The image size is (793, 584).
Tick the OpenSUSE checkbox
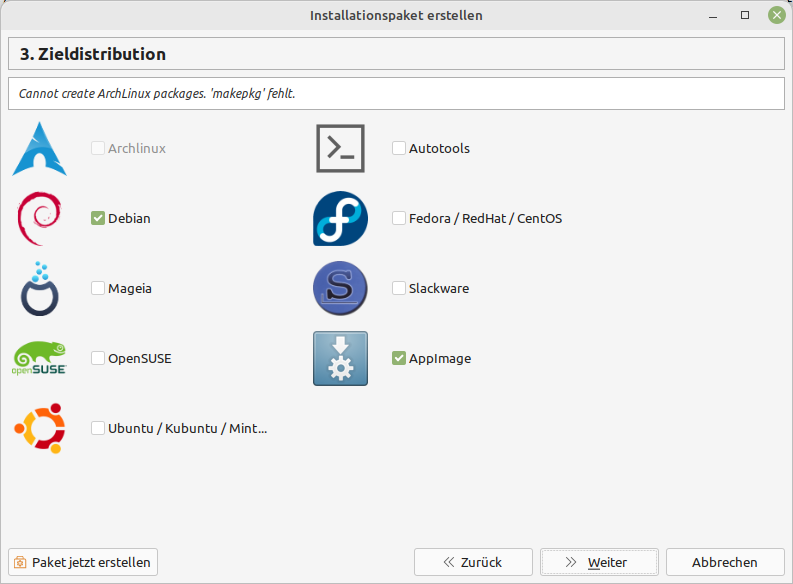(x=98, y=358)
